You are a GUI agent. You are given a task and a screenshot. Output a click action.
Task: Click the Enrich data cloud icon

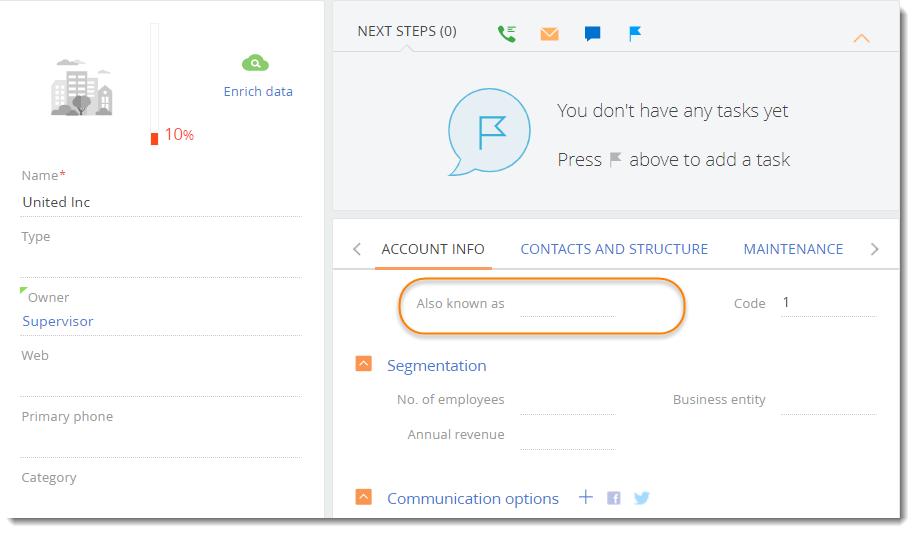[256, 63]
